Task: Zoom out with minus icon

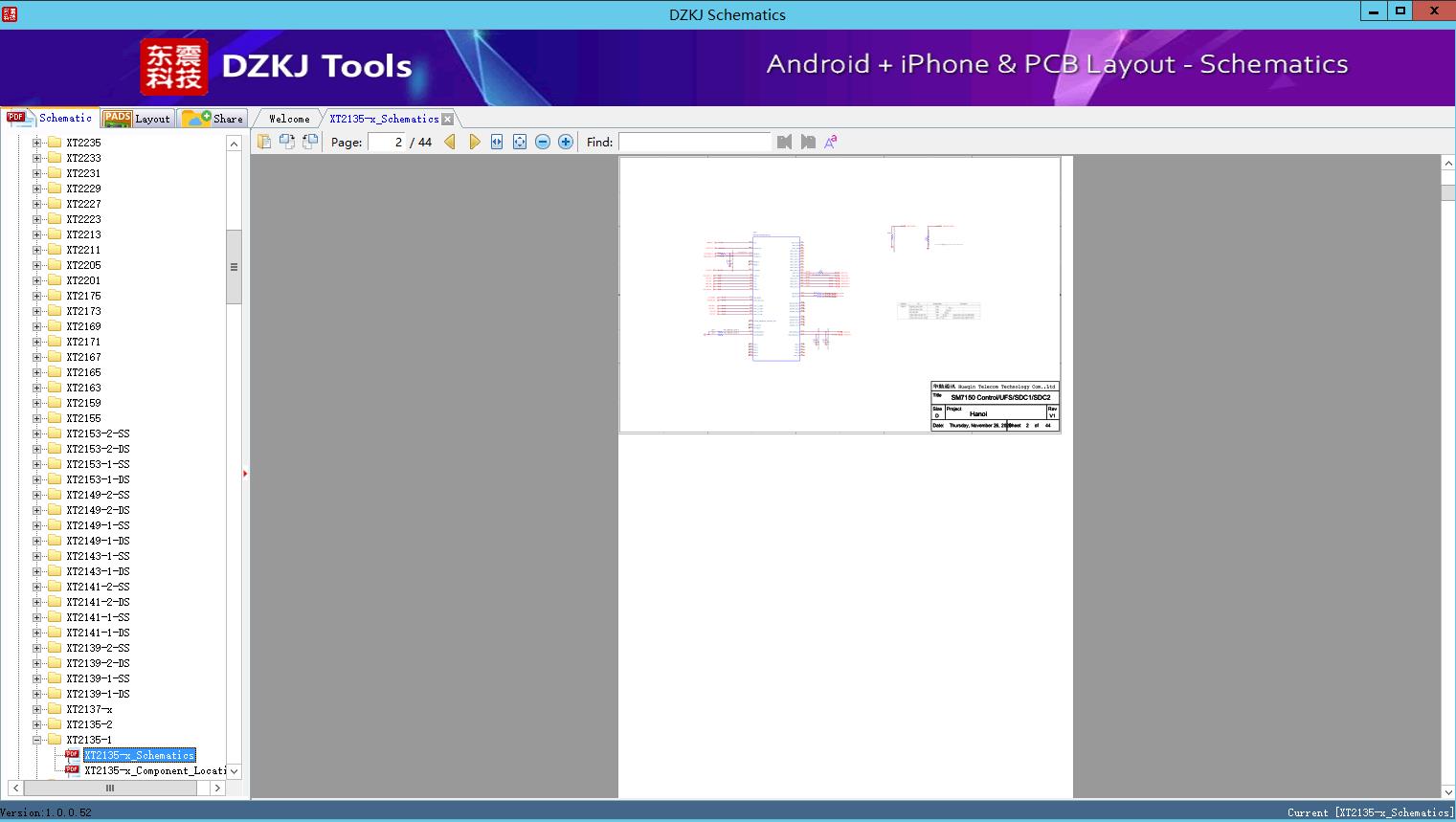Action: 543,142
